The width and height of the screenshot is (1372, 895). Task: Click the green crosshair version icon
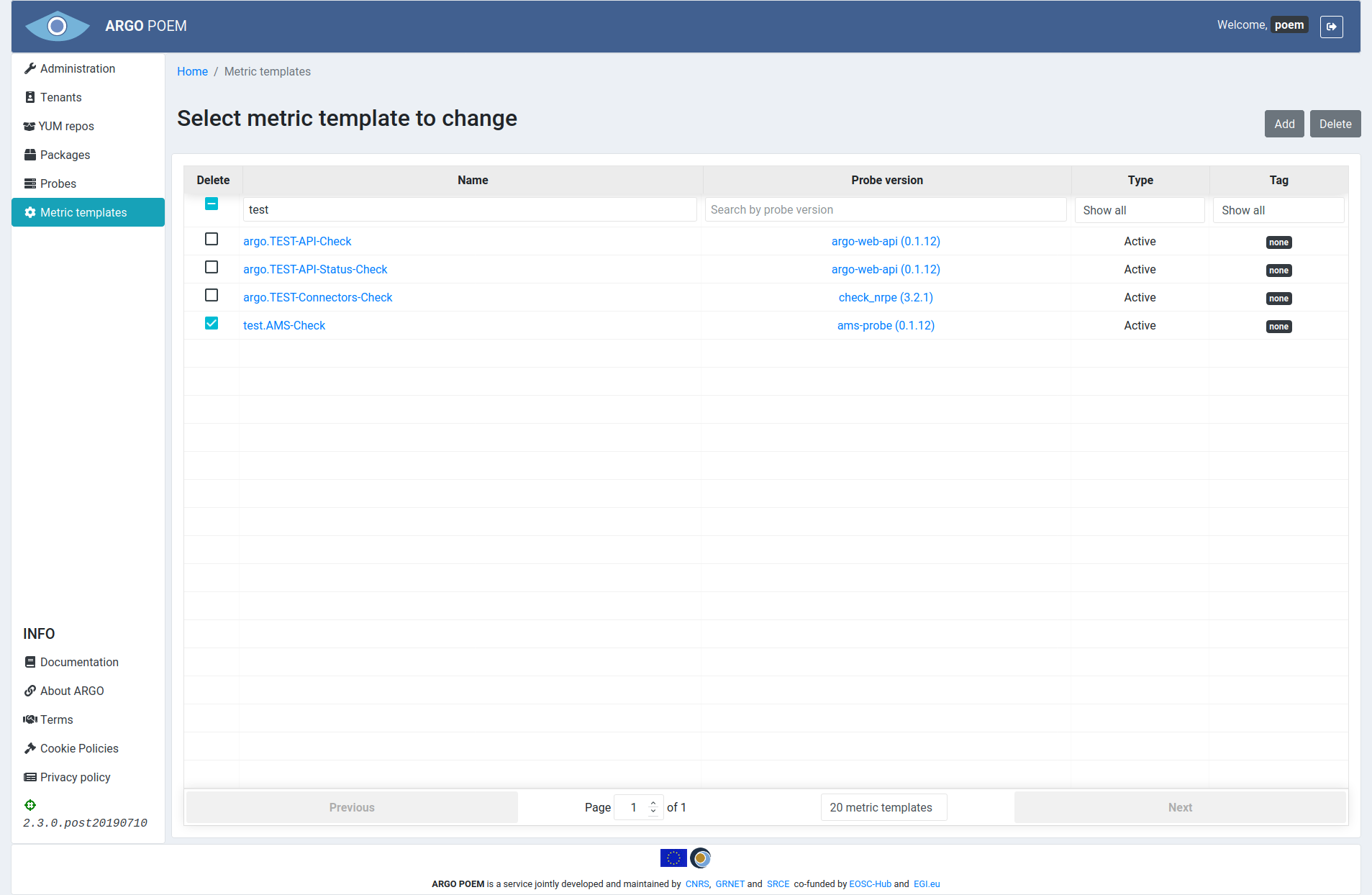pyautogui.click(x=29, y=805)
